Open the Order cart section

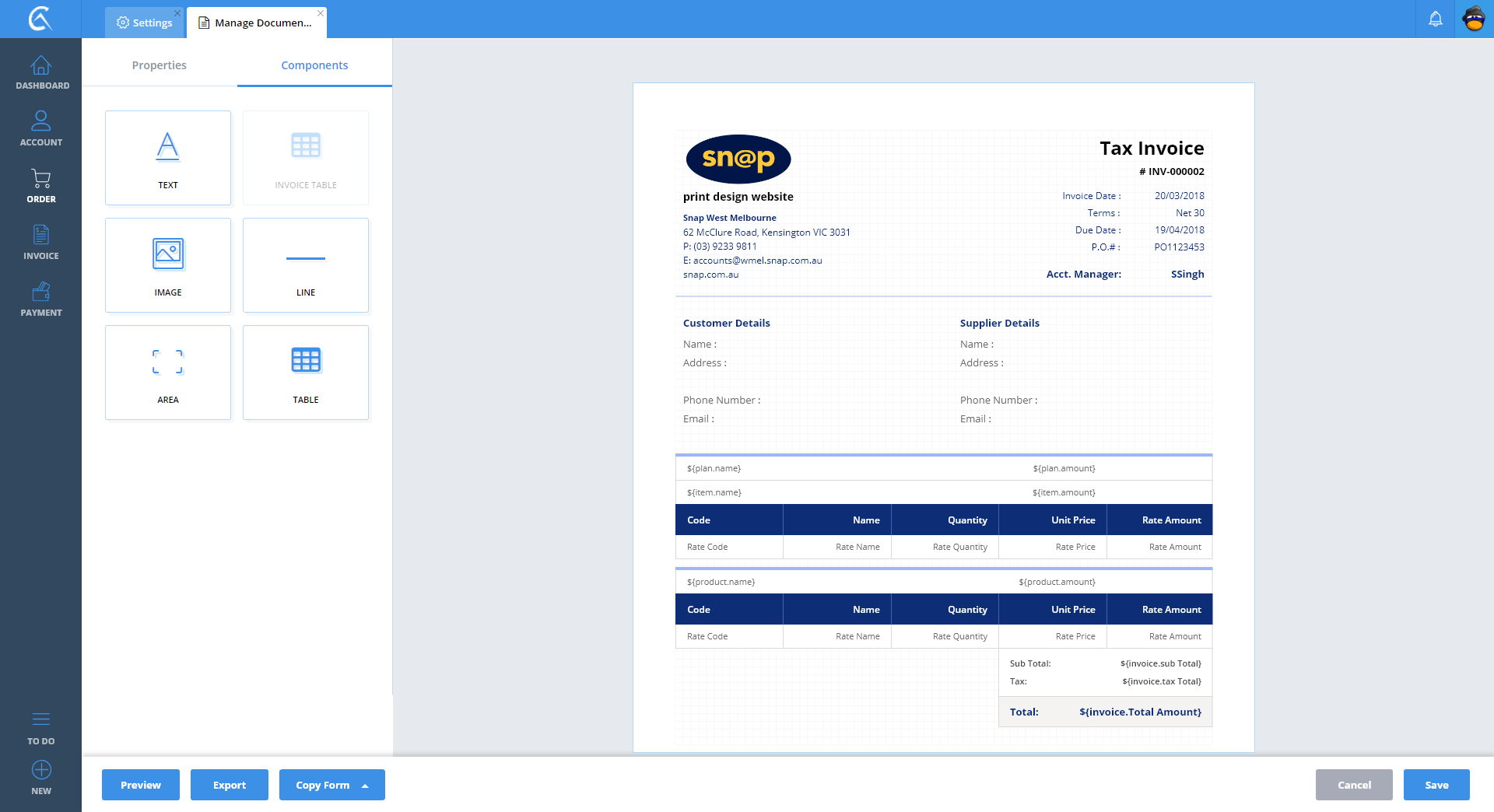point(41,186)
